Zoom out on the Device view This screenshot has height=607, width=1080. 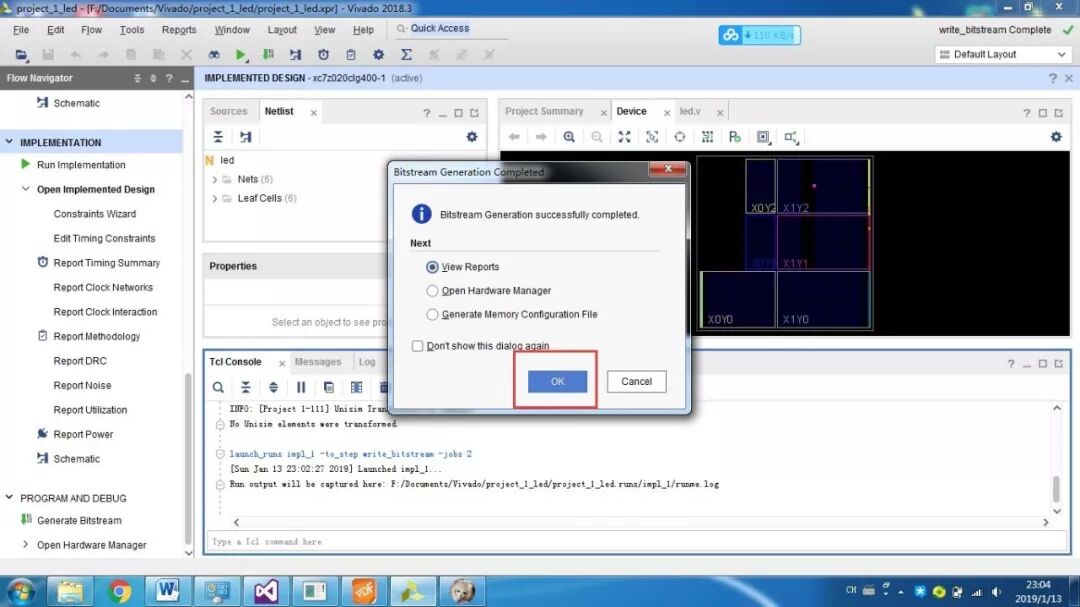coord(596,136)
